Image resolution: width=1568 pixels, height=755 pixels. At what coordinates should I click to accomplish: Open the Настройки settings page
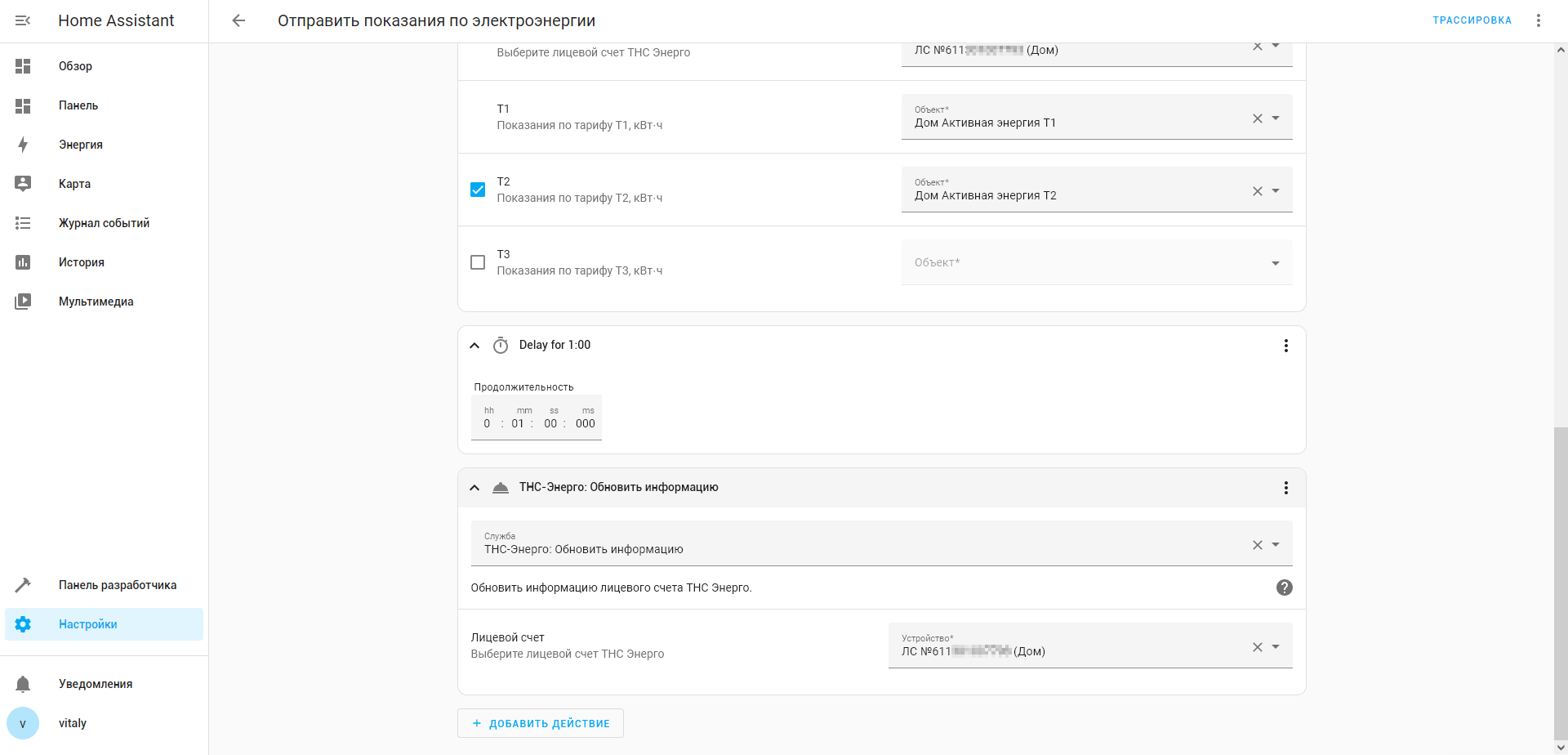point(104,624)
